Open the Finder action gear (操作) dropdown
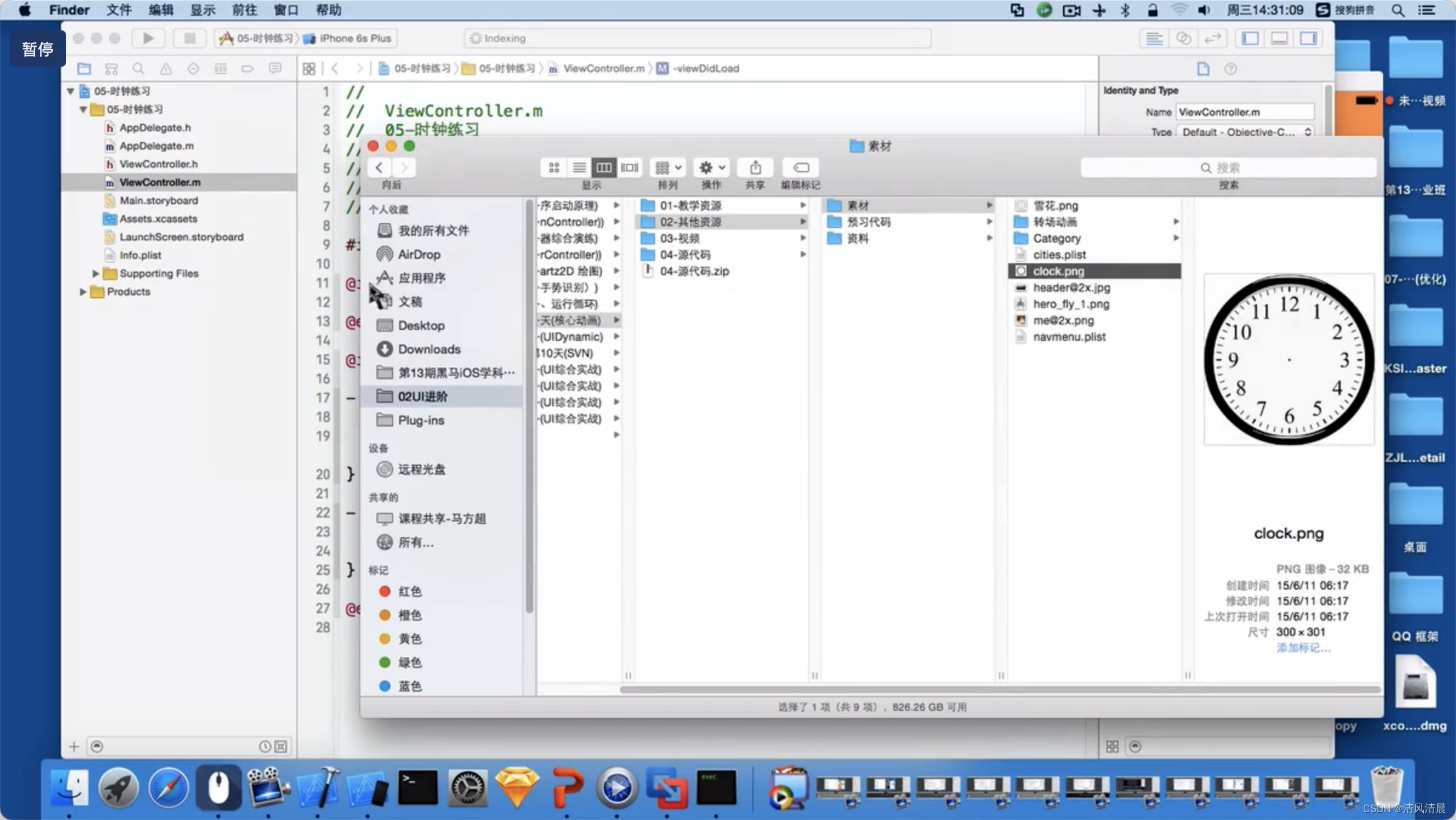1456x820 pixels. (712, 167)
